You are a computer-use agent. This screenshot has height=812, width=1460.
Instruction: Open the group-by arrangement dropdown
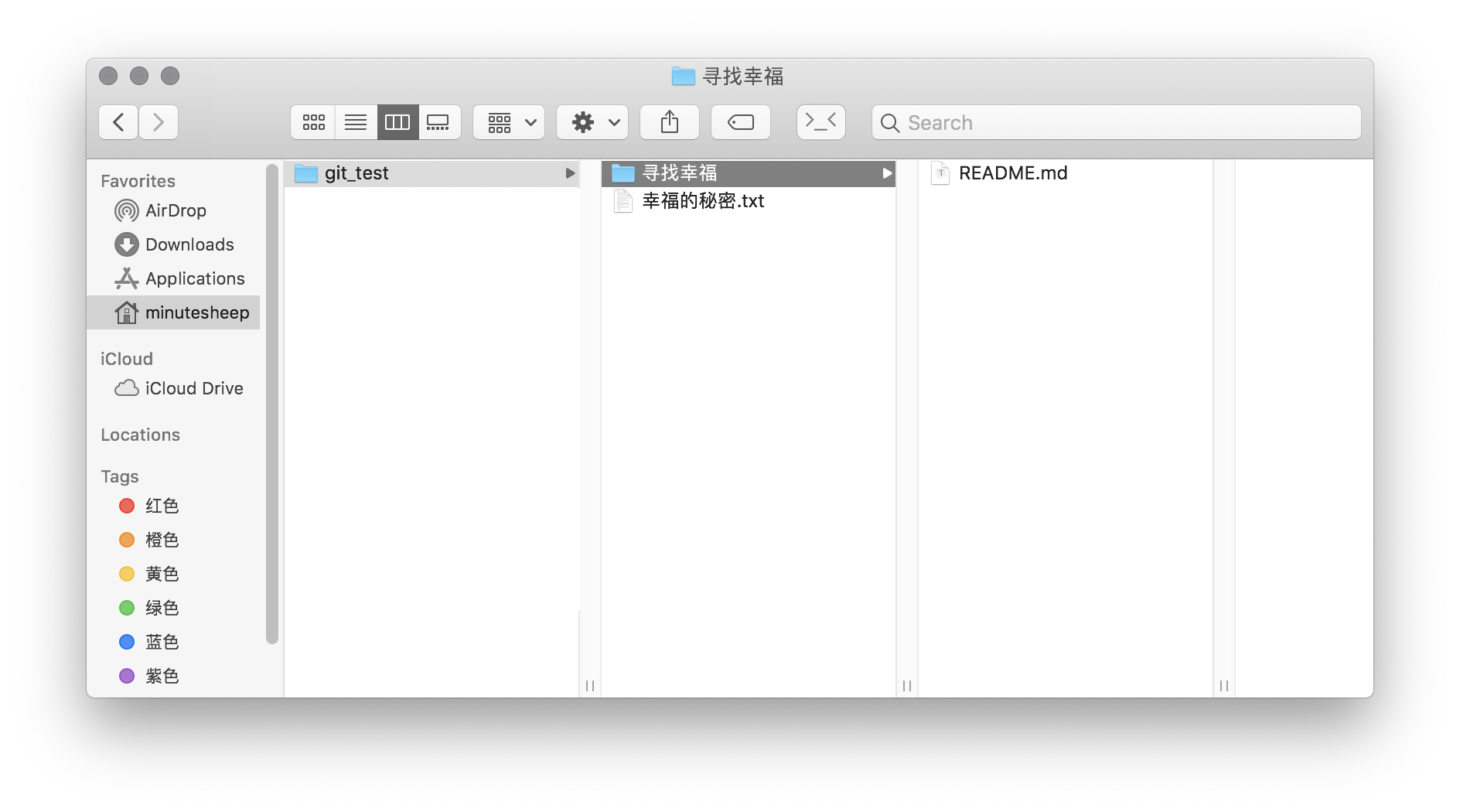[x=509, y=122]
